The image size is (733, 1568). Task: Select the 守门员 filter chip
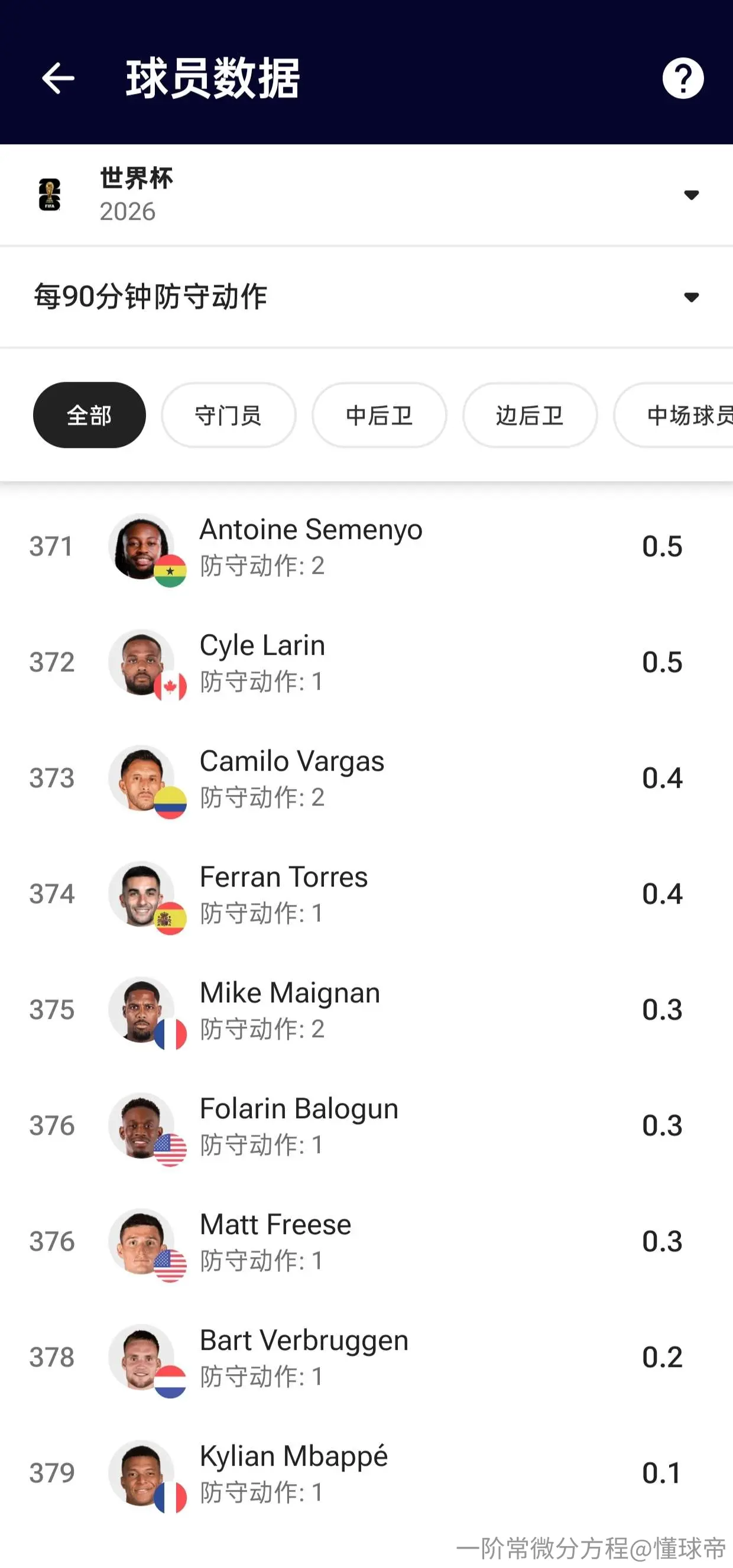(x=228, y=415)
